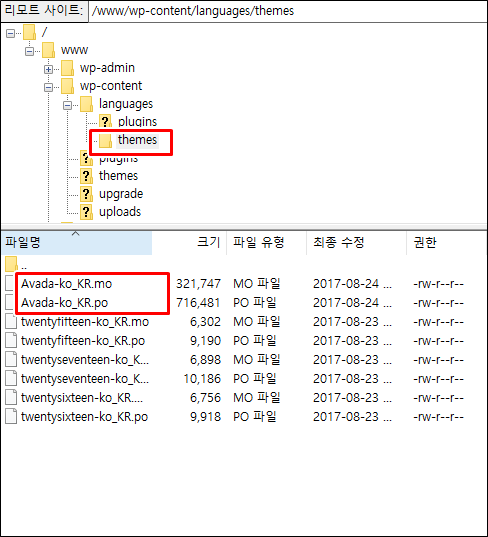Image resolution: width=488 pixels, height=537 pixels.
Task: Select plugins folder under languages
Action: pos(137,122)
